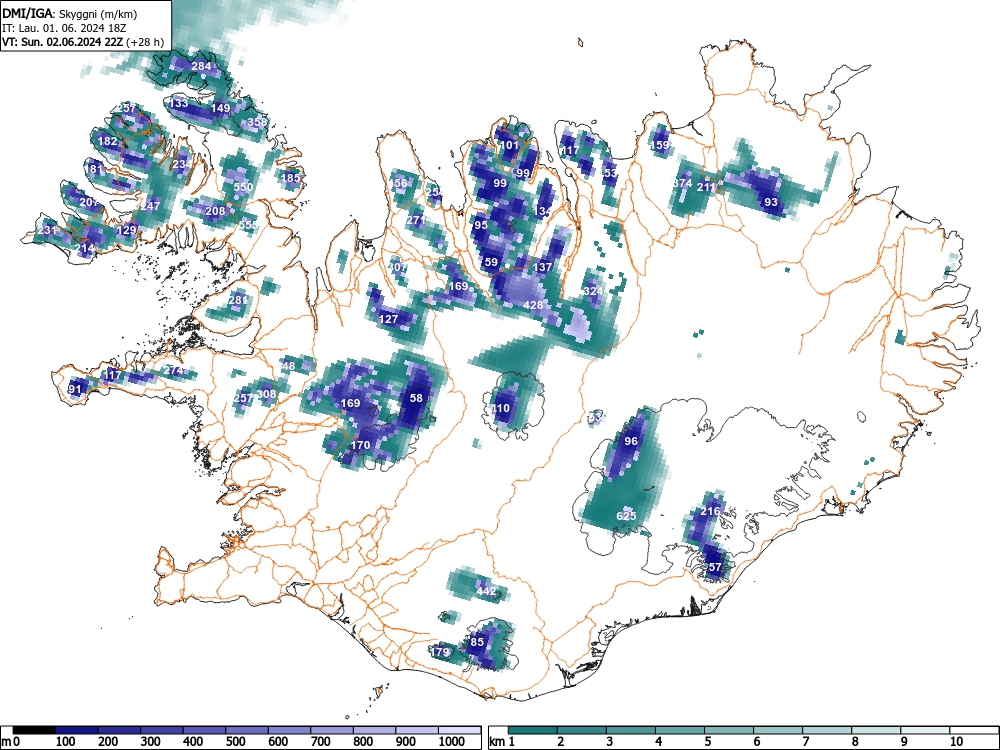The width and height of the screenshot is (1000, 750).
Task: Click the '500' label in the metres legend
Action: pyautogui.click(x=235, y=742)
